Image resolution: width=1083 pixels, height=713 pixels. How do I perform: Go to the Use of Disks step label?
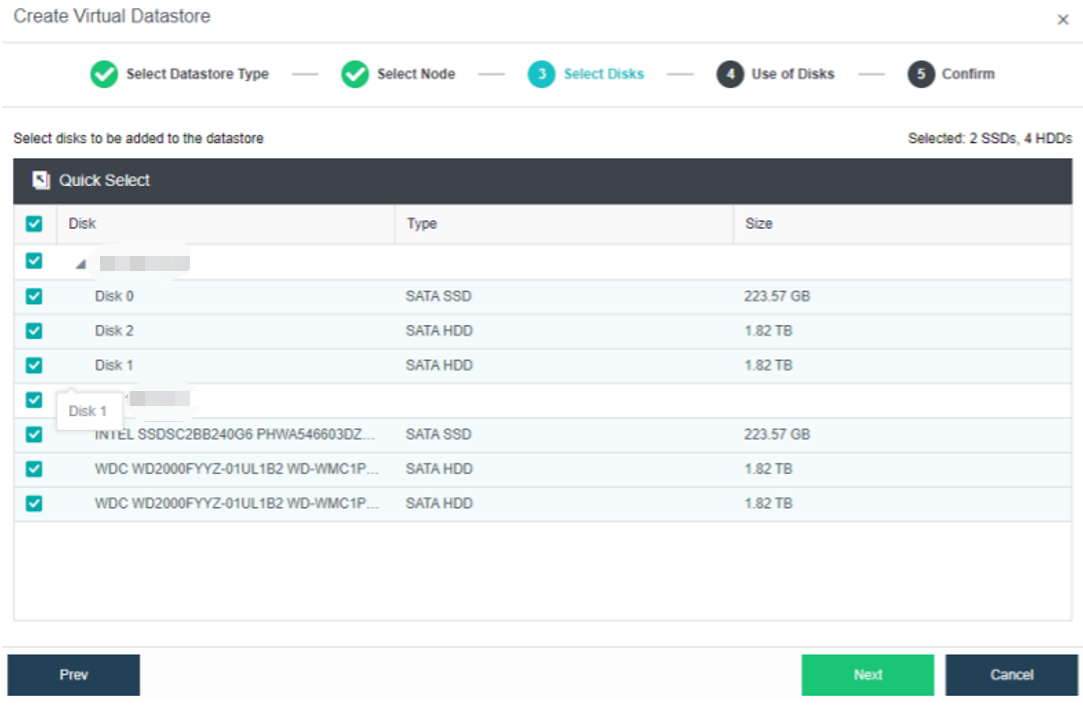[x=792, y=74]
